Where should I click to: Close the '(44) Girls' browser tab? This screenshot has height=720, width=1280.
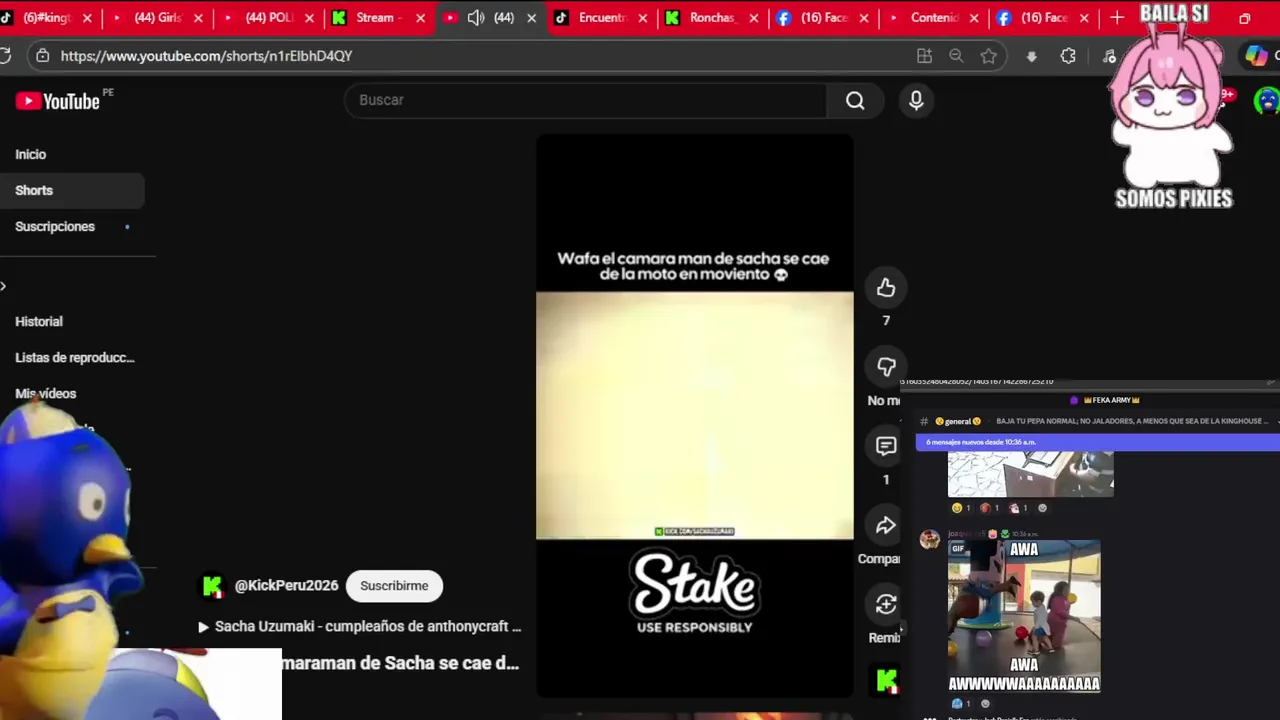(198, 18)
